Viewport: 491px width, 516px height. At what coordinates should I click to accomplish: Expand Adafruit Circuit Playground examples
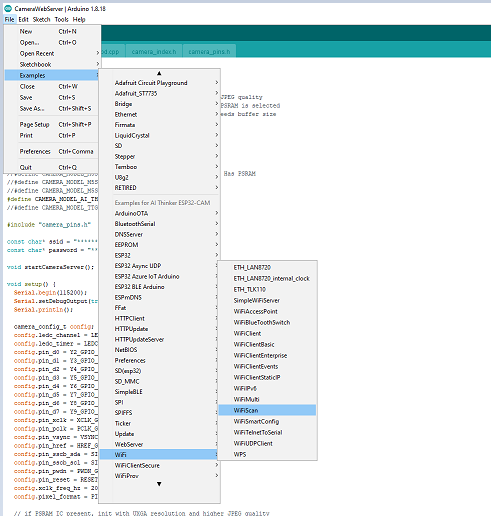160,83
